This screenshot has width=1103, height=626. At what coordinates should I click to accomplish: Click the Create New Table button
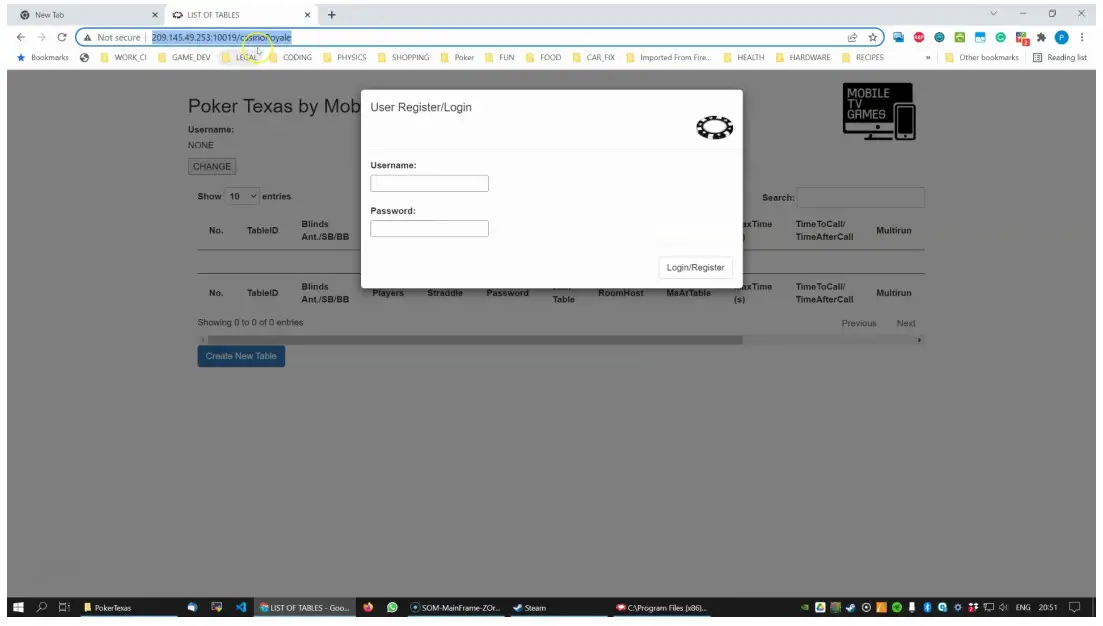241,356
